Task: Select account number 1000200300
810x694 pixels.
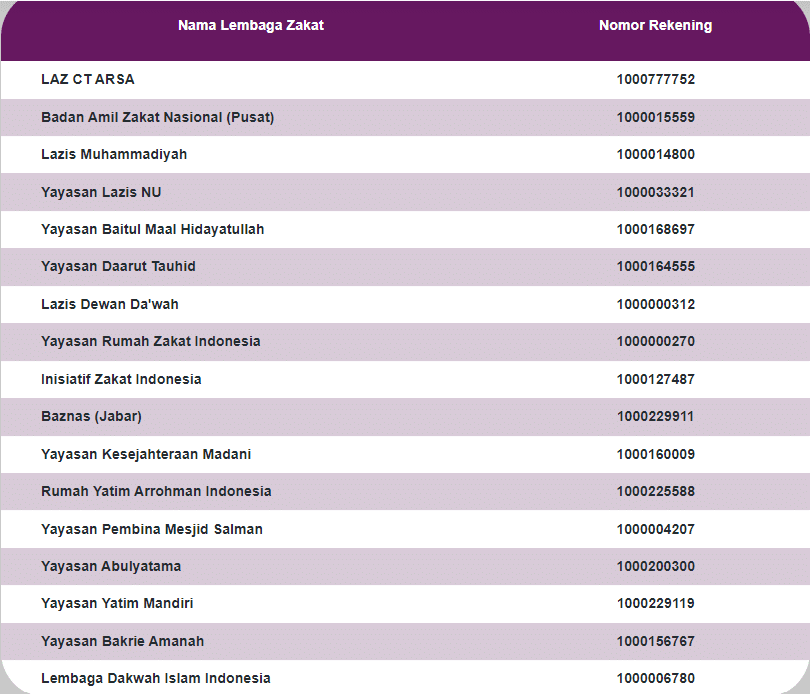Action: coord(656,566)
